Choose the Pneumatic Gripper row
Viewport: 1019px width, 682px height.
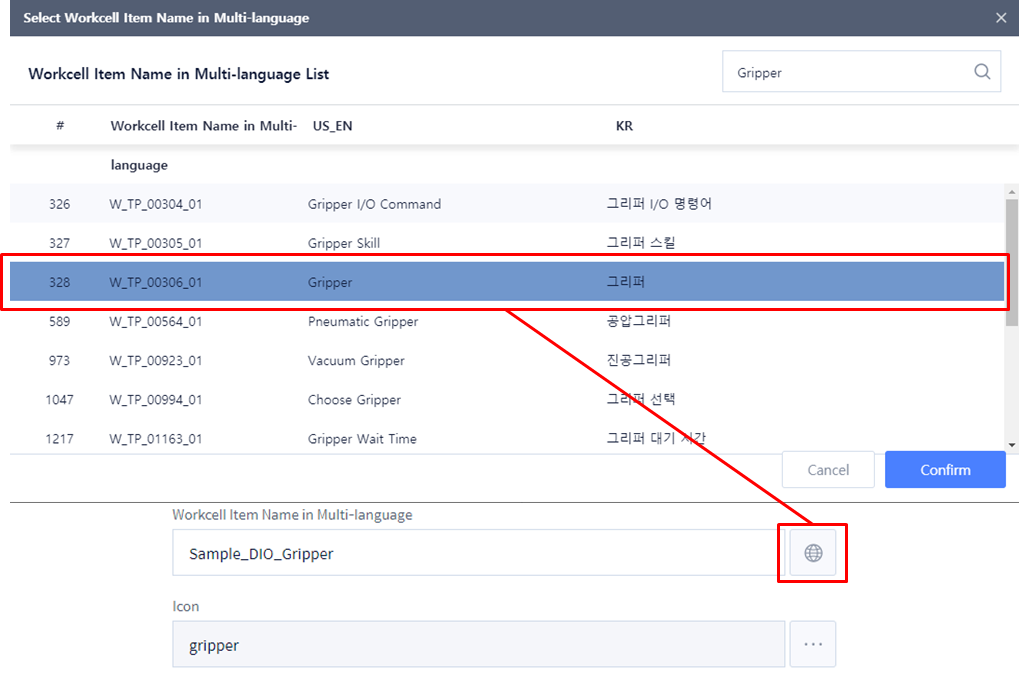[363, 321]
